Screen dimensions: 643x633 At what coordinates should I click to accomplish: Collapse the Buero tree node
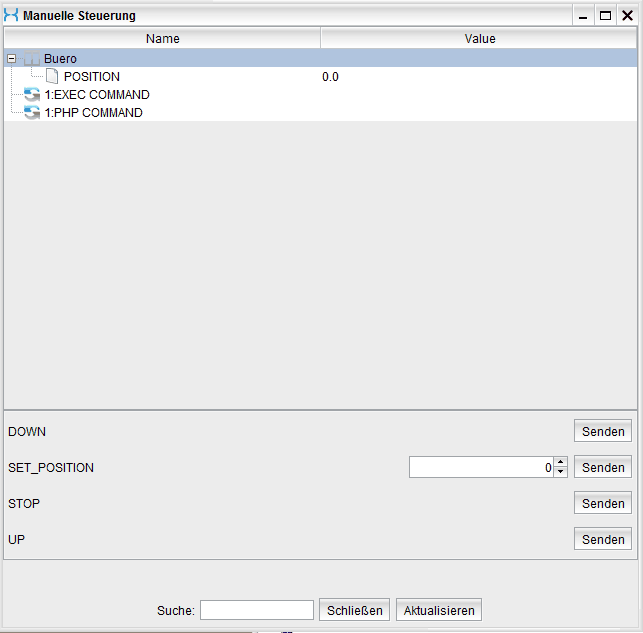tap(11, 59)
